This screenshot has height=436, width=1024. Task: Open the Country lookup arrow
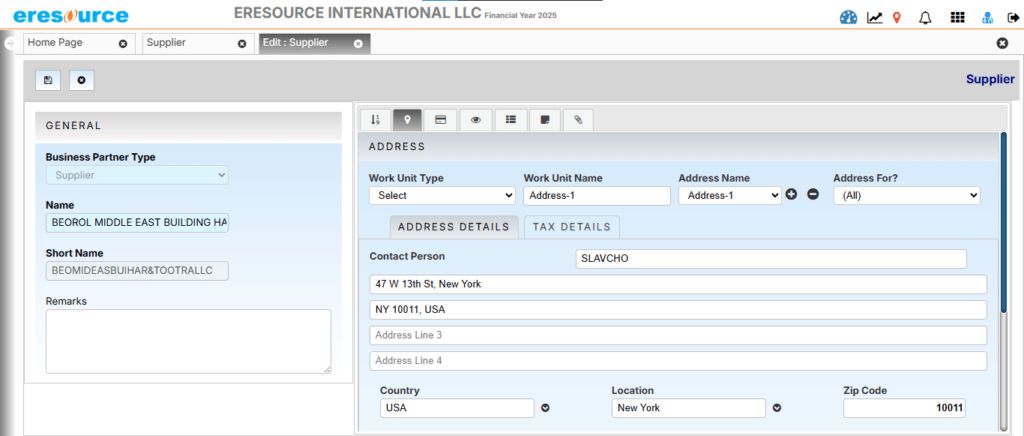[x=546, y=408]
